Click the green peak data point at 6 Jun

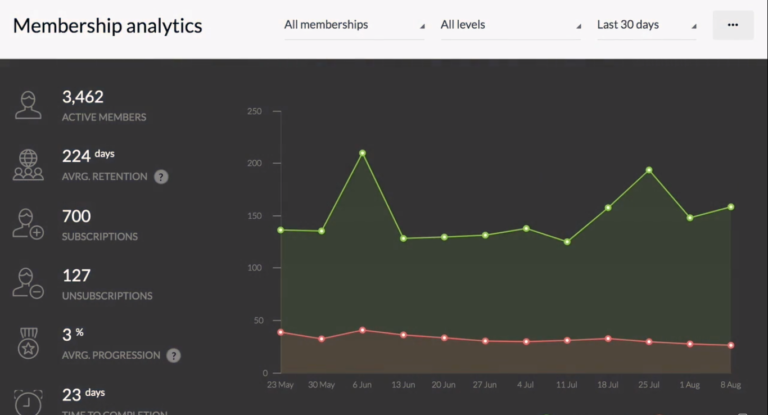362,153
